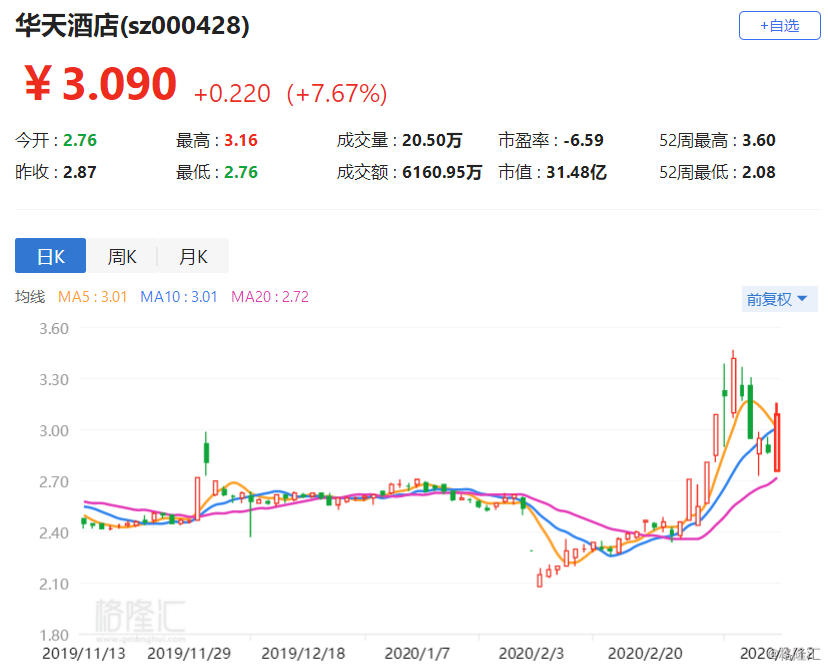Click the MA20 : 2.72 legend label

click(270, 297)
